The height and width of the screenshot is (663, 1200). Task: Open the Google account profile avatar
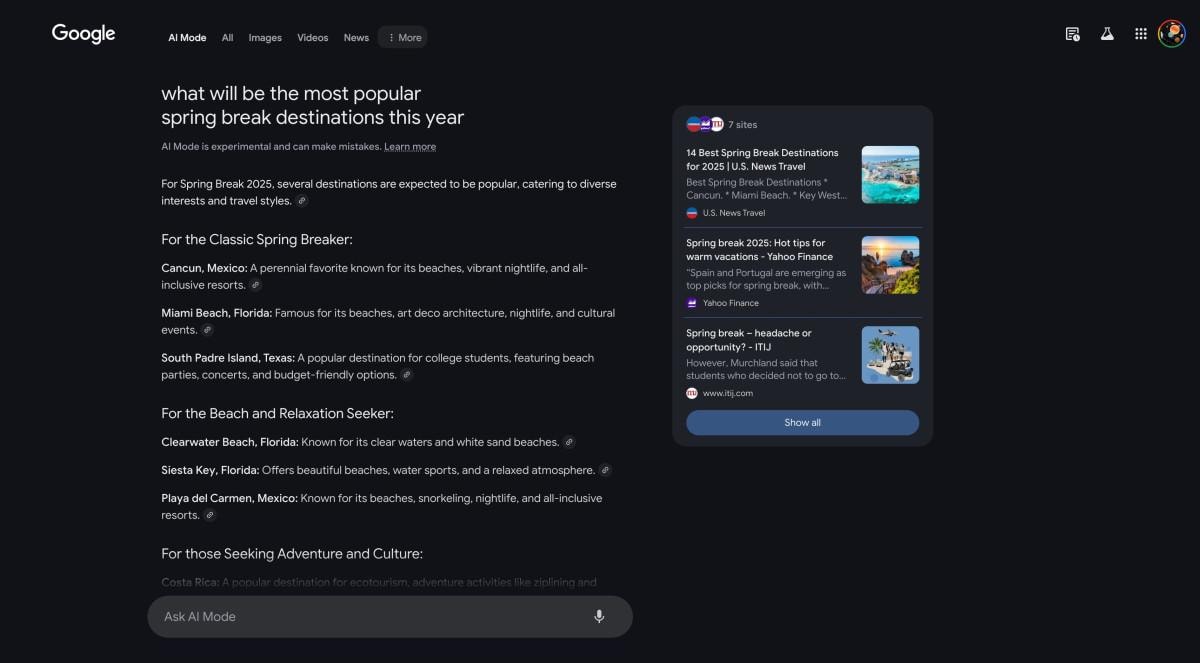click(1172, 34)
